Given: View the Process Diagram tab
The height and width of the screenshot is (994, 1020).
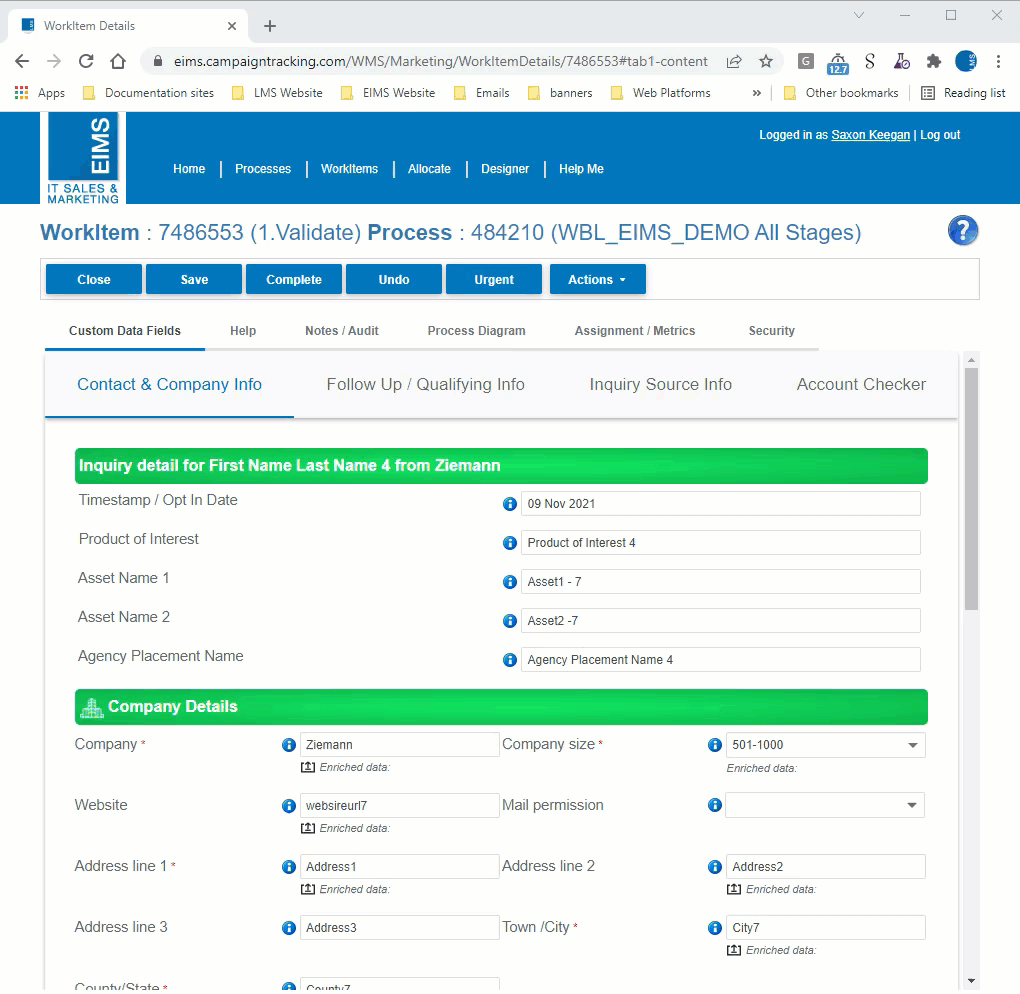Looking at the screenshot, I should pyautogui.click(x=476, y=330).
